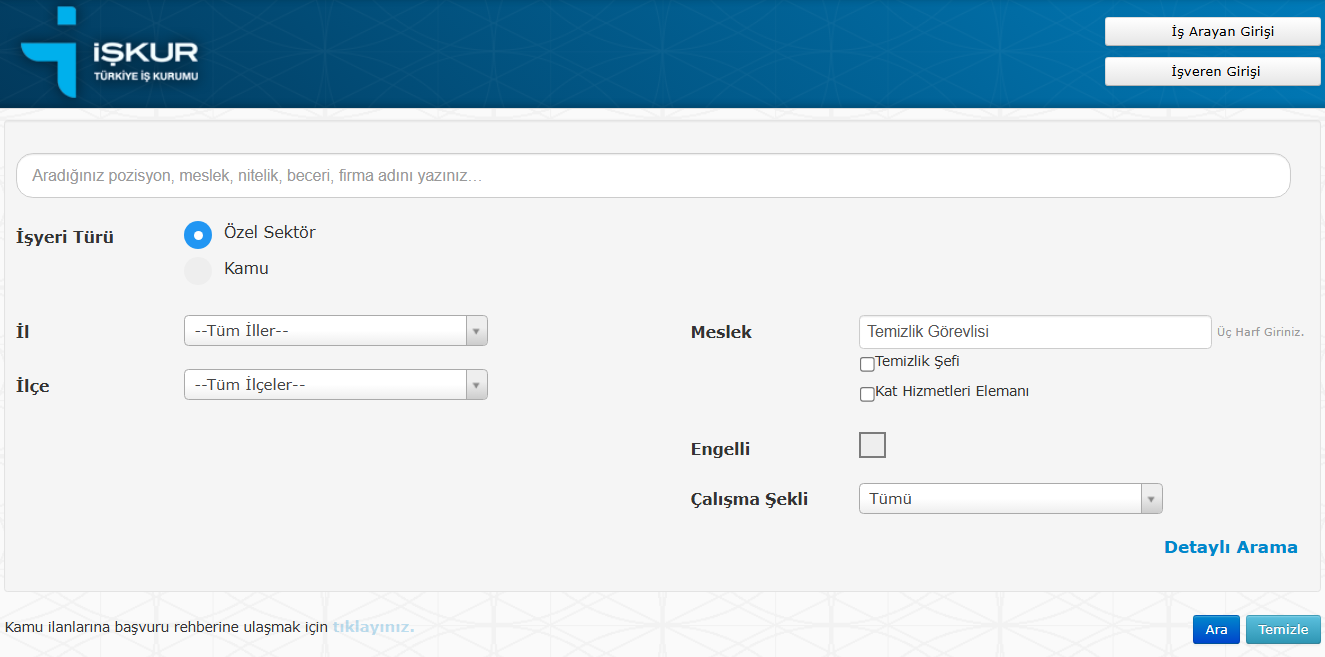Image resolution: width=1325 pixels, height=657 pixels.
Task: Select the Kamu workplace type option
Action: 198,270
